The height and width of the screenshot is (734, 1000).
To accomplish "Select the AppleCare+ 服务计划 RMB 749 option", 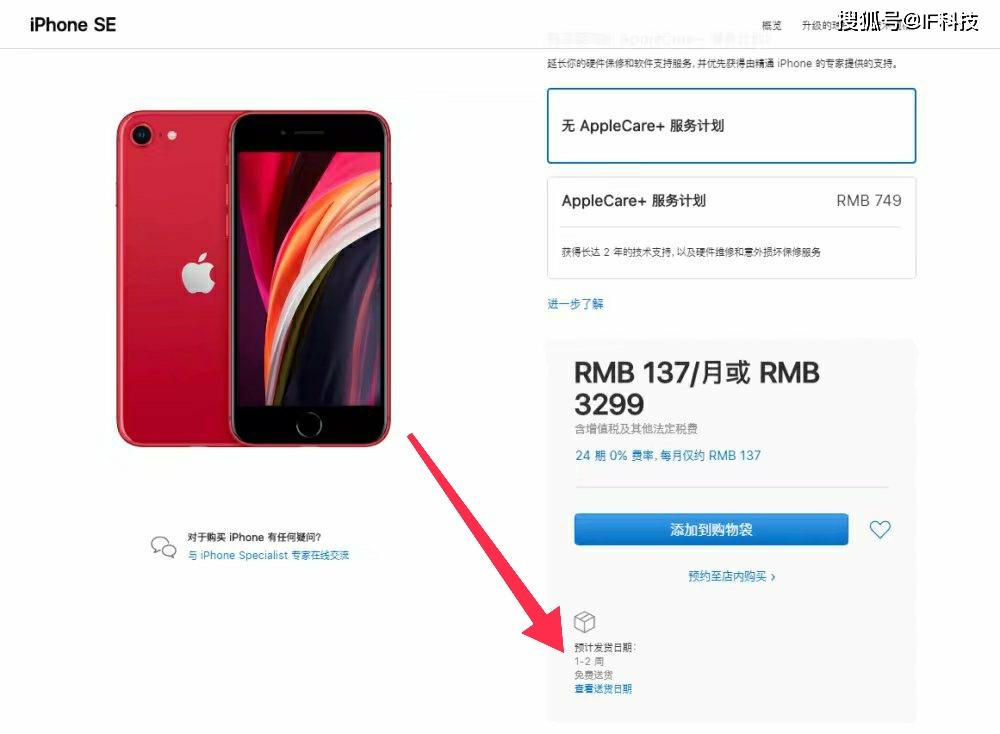I will point(732,228).
